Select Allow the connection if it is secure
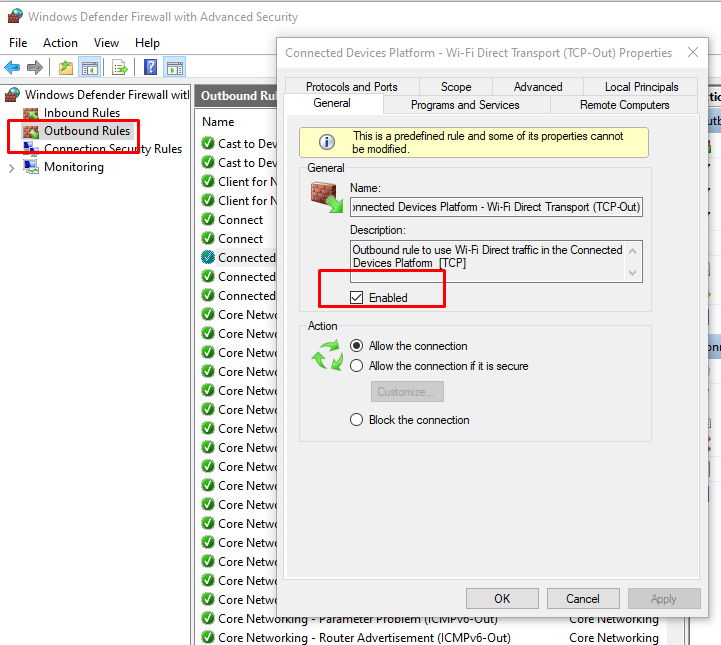 [356, 366]
